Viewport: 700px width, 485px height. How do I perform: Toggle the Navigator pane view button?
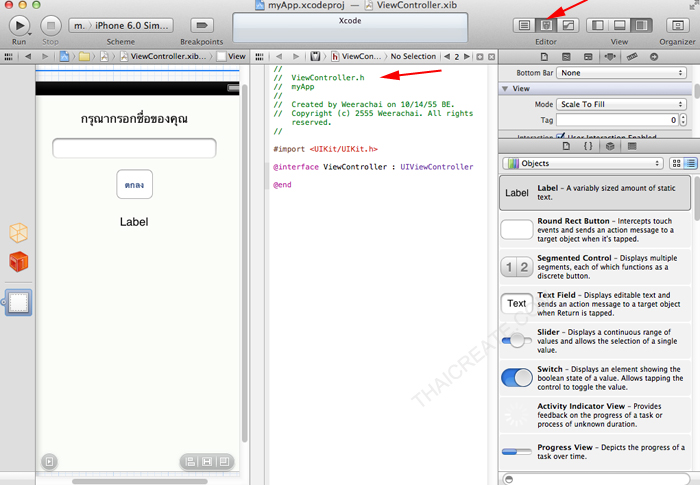597,25
